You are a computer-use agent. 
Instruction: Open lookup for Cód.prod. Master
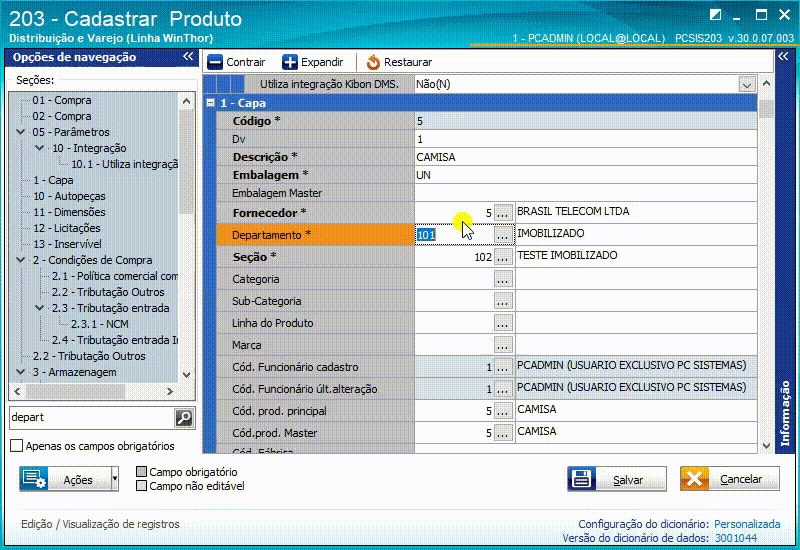click(503, 433)
